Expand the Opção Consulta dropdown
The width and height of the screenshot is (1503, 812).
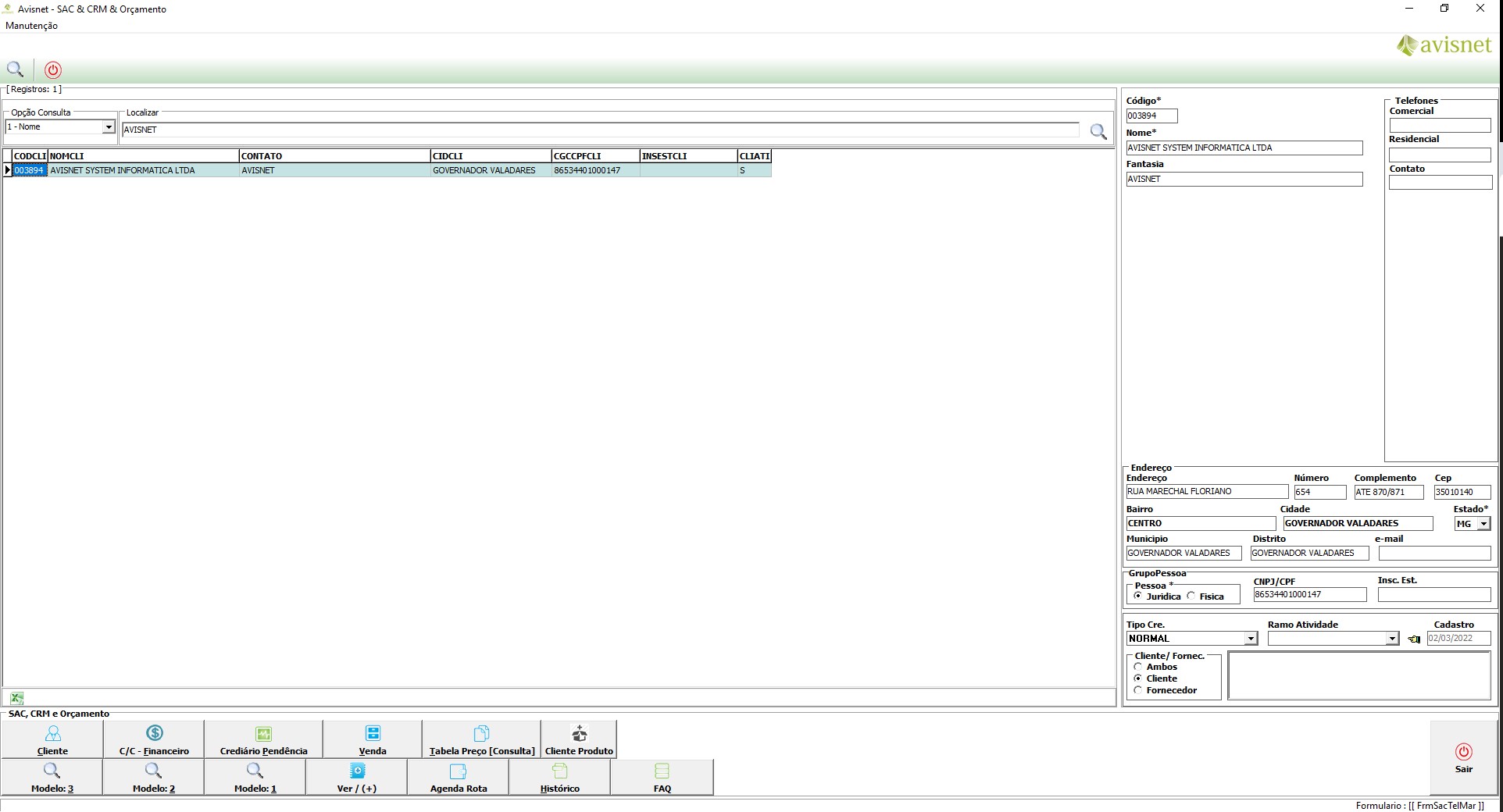coord(109,127)
